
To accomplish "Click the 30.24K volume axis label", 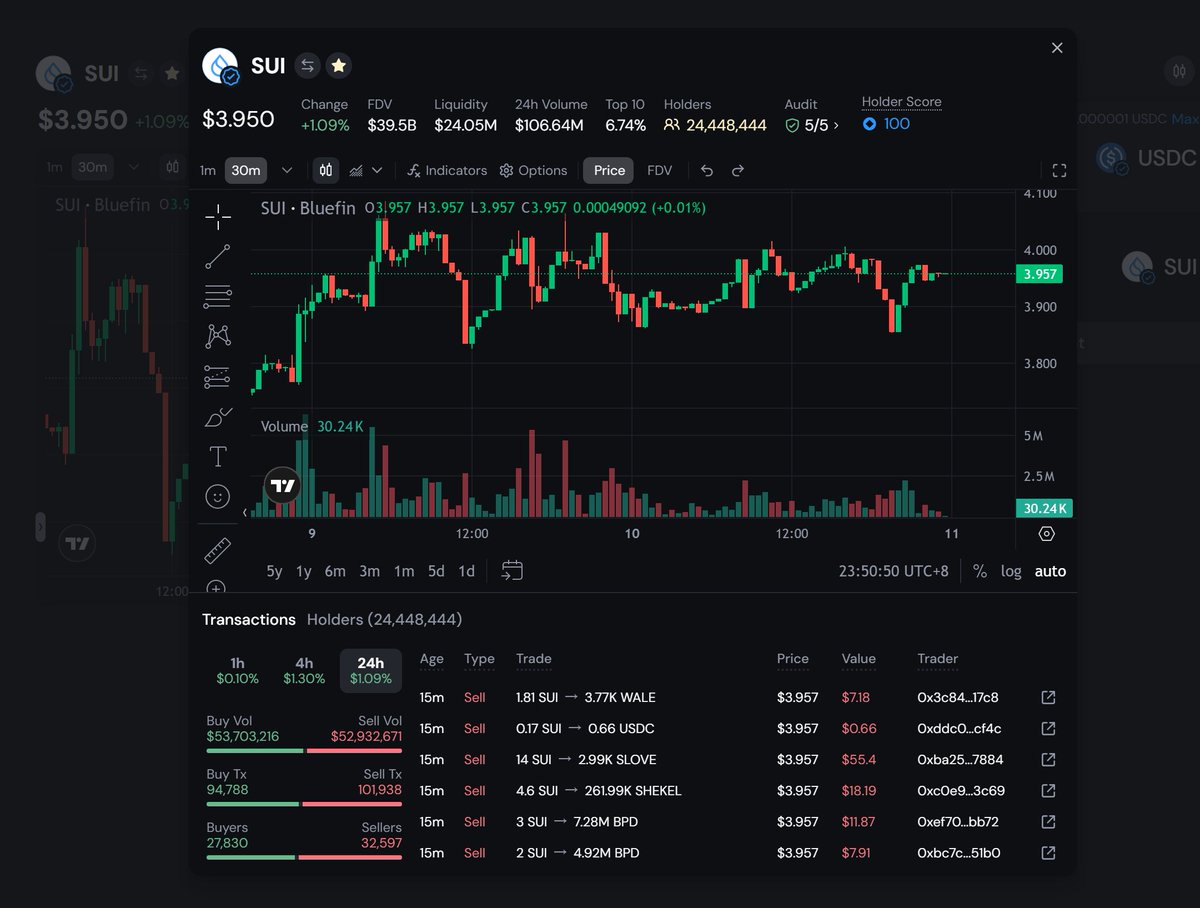I will [x=1044, y=508].
